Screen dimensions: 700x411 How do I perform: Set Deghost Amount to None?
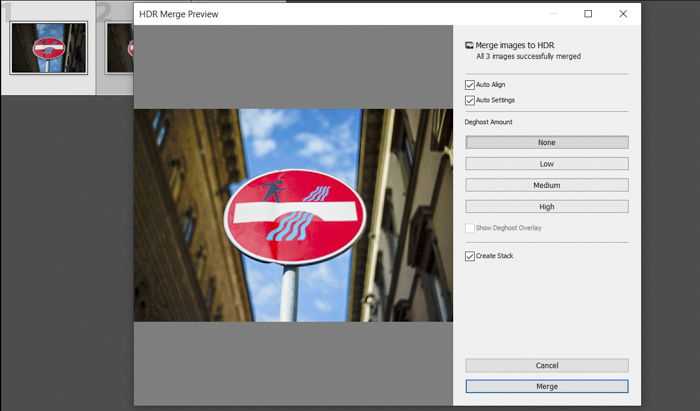coord(547,142)
